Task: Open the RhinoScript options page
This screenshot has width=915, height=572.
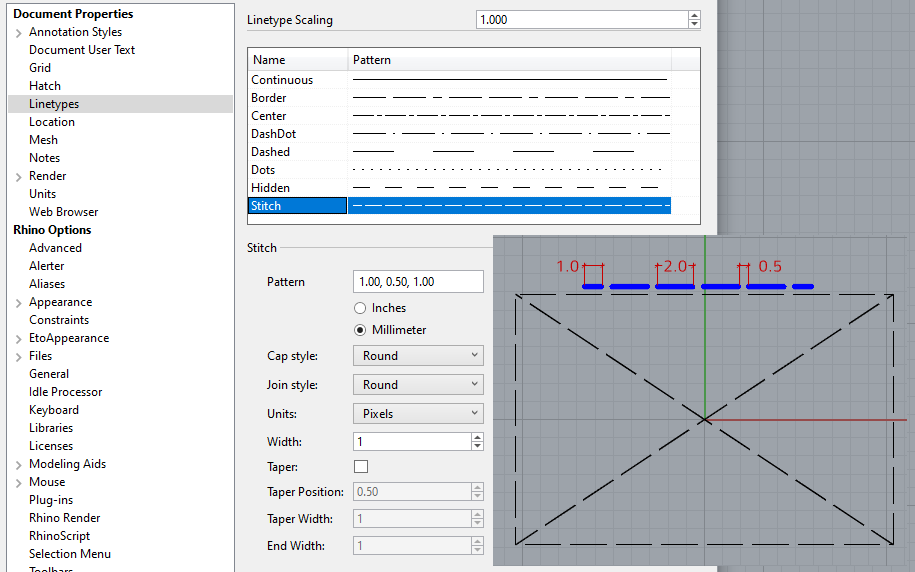Action: point(60,536)
